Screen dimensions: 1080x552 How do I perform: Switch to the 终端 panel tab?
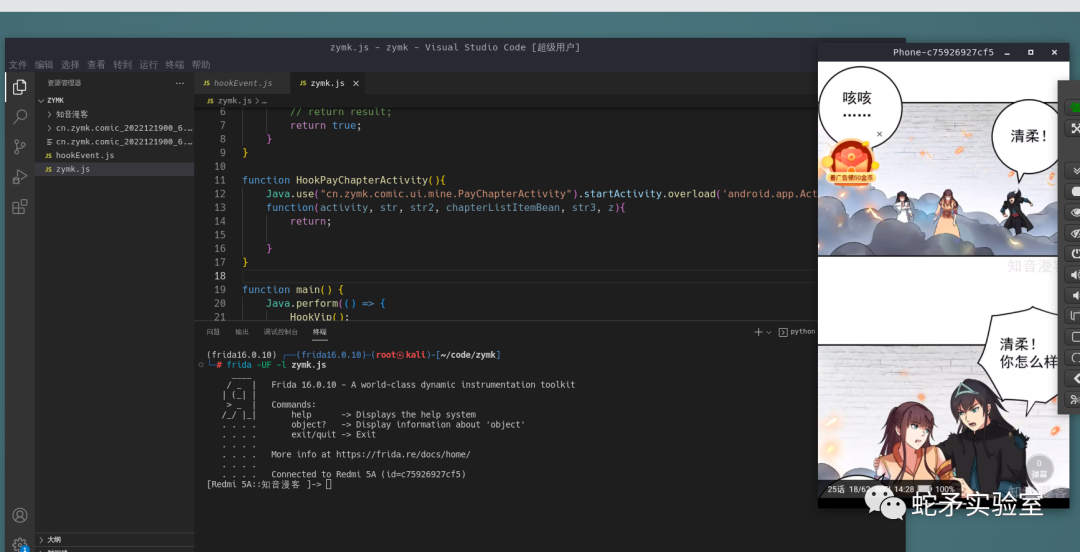320,332
